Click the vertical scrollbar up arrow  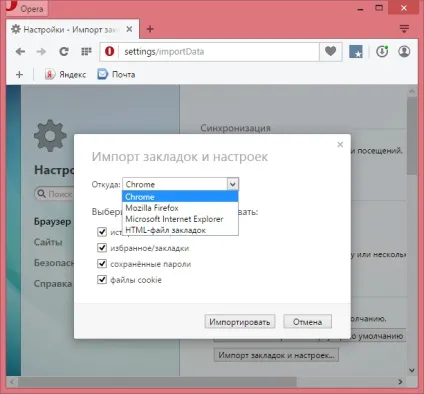(x=412, y=91)
